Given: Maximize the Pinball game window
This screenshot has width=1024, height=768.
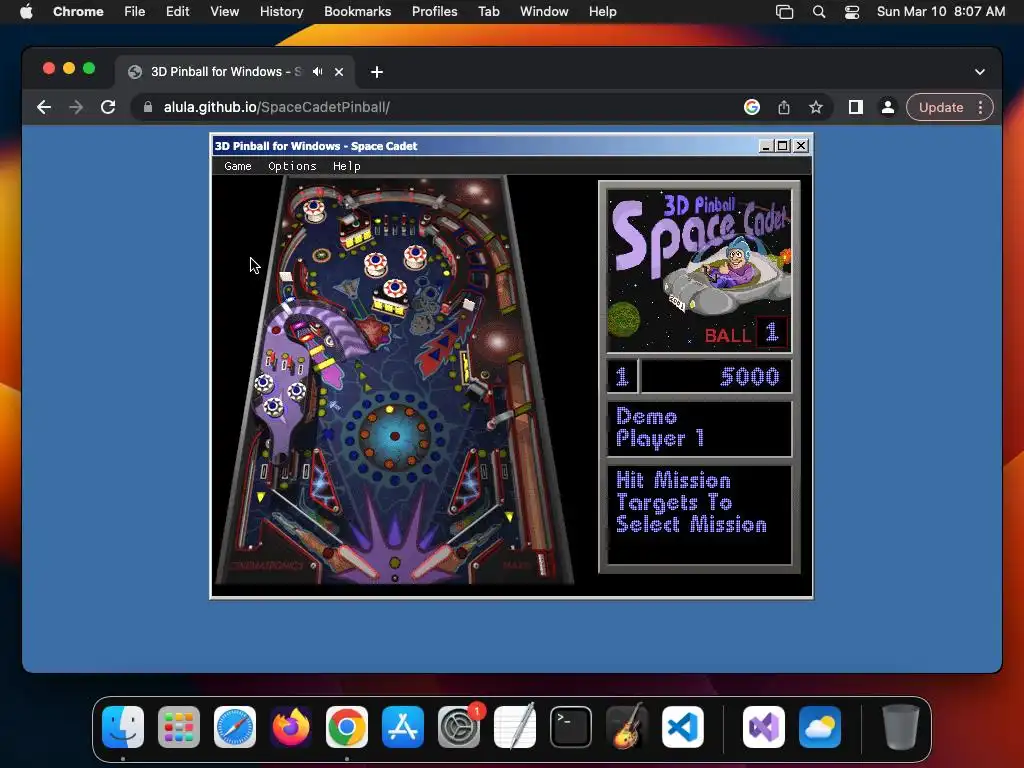Looking at the screenshot, I should [782, 146].
